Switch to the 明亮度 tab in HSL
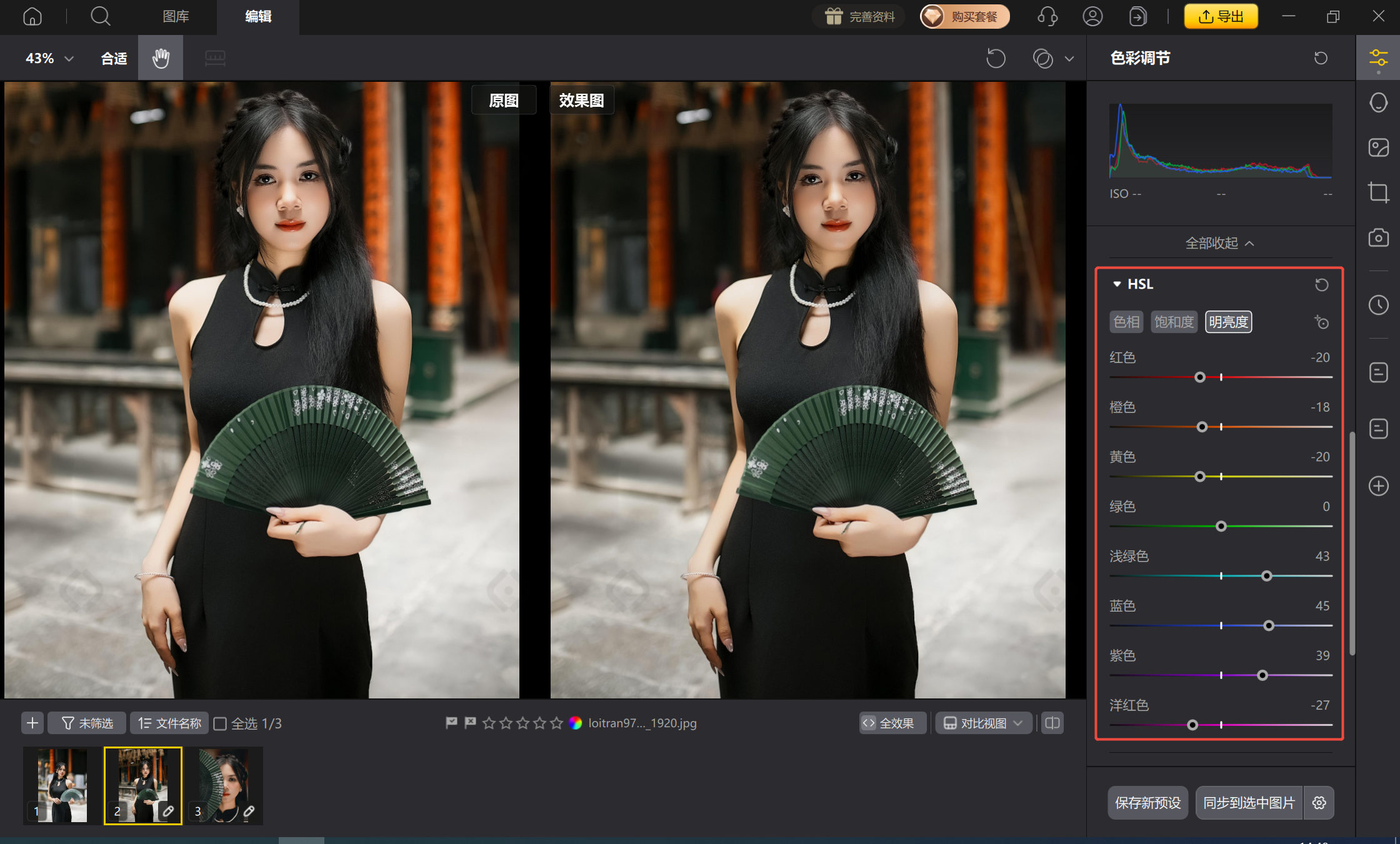 point(1228,322)
